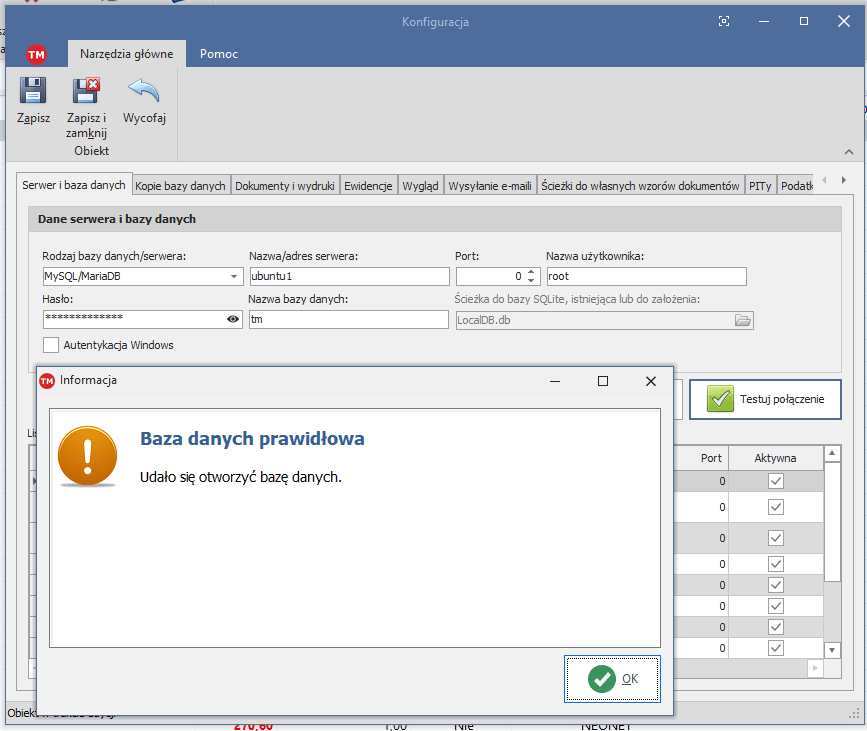Click the SQLite path folder browse icon

(742, 320)
